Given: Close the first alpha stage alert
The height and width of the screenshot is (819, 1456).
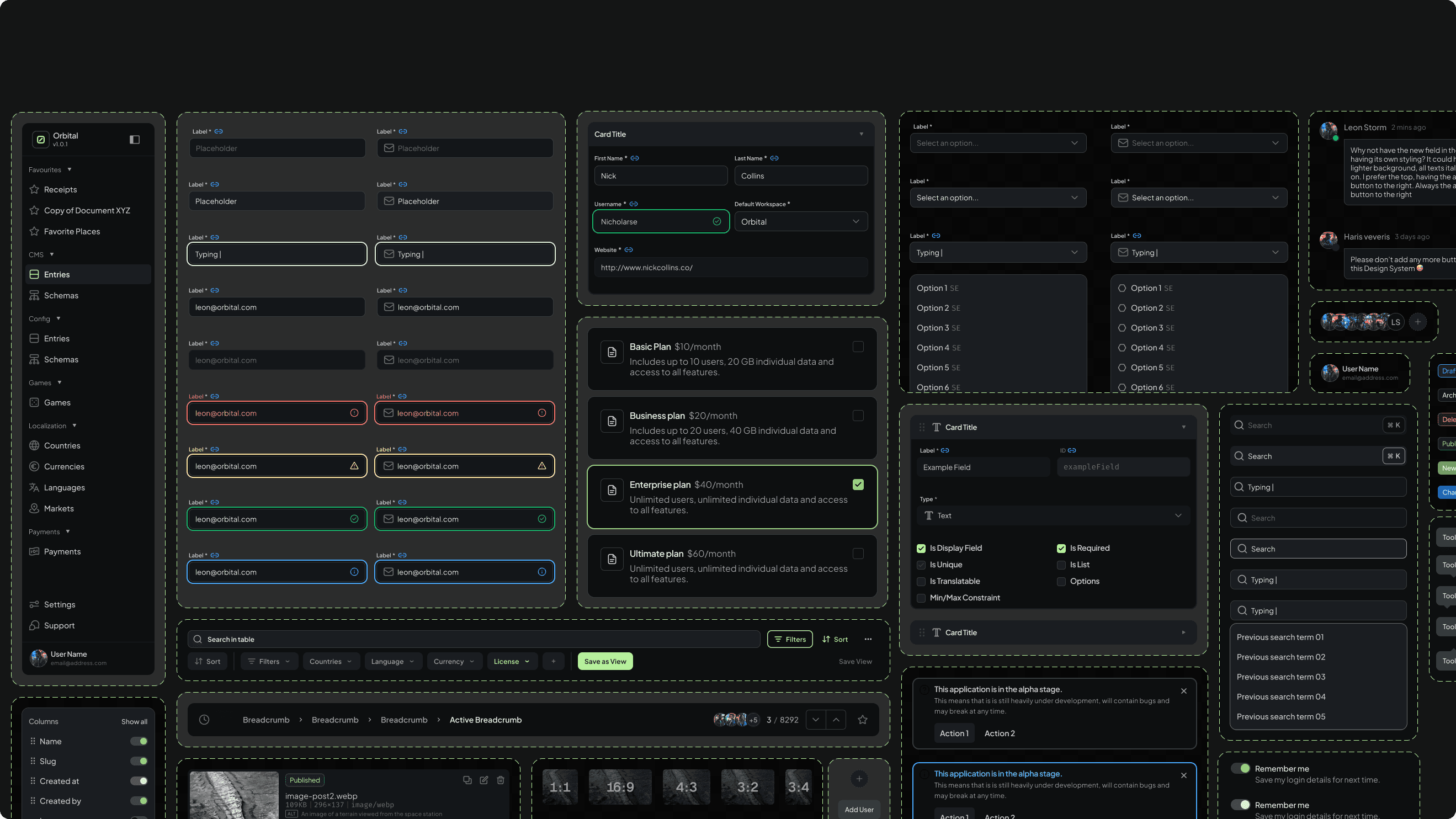Looking at the screenshot, I should (1183, 691).
